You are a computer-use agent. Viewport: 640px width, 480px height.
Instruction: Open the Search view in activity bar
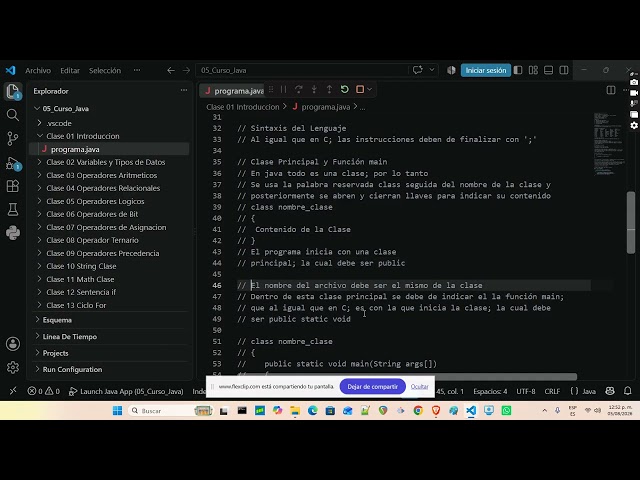click(13, 115)
